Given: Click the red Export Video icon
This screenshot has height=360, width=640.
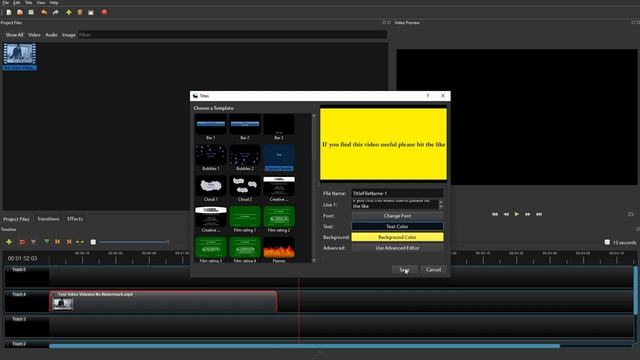Looking at the screenshot, I should (x=104, y=12).
